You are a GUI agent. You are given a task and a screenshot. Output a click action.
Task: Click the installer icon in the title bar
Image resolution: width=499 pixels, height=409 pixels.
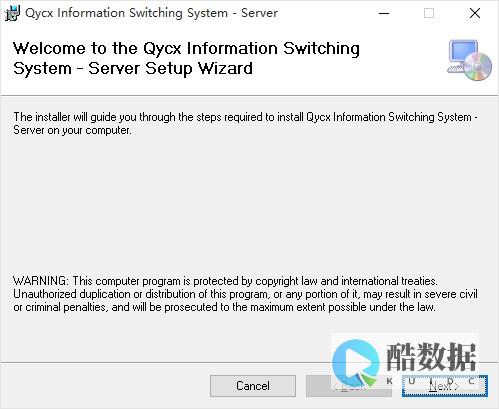[12, 13]
